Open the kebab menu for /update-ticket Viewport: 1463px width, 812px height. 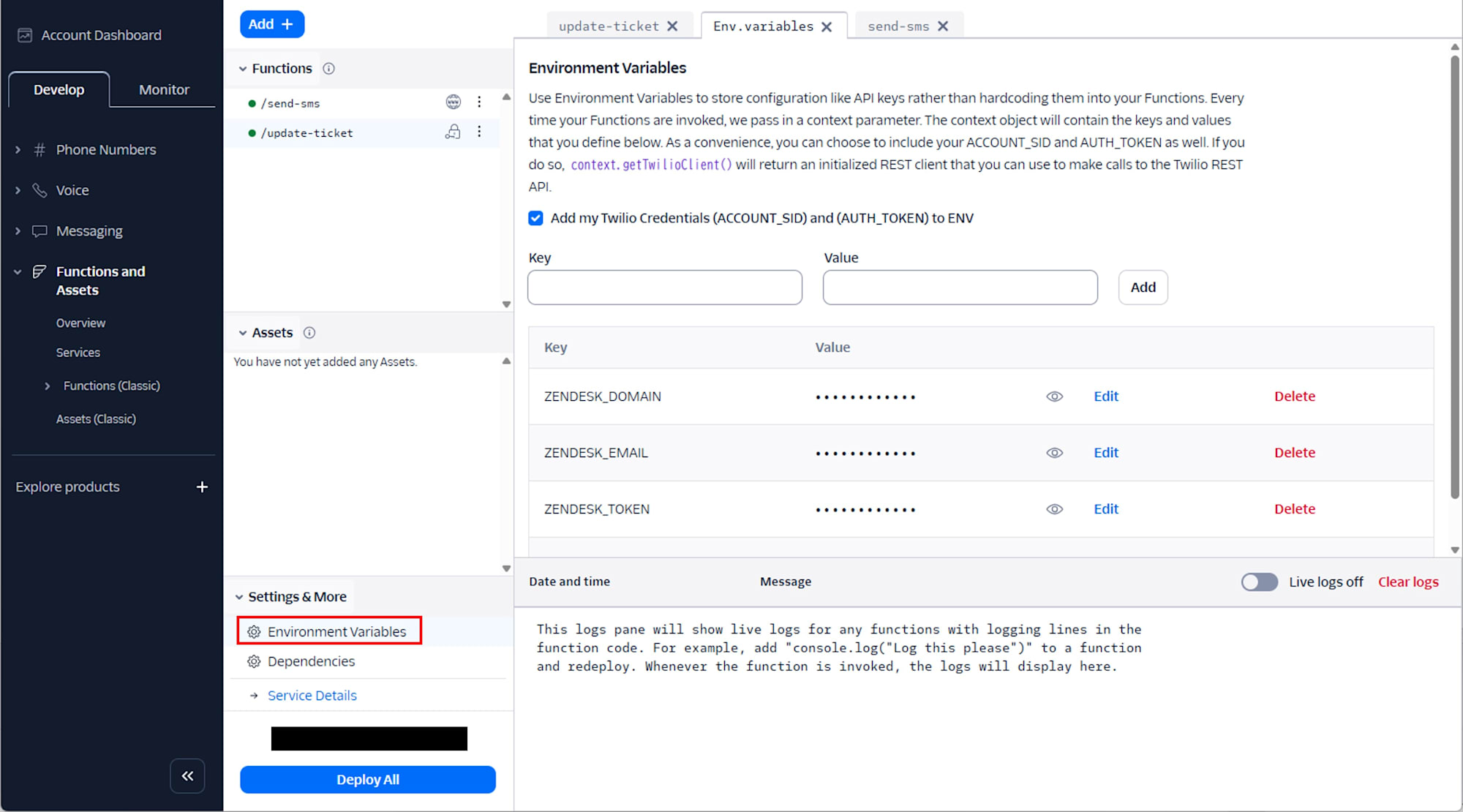[x=479, y=132]
